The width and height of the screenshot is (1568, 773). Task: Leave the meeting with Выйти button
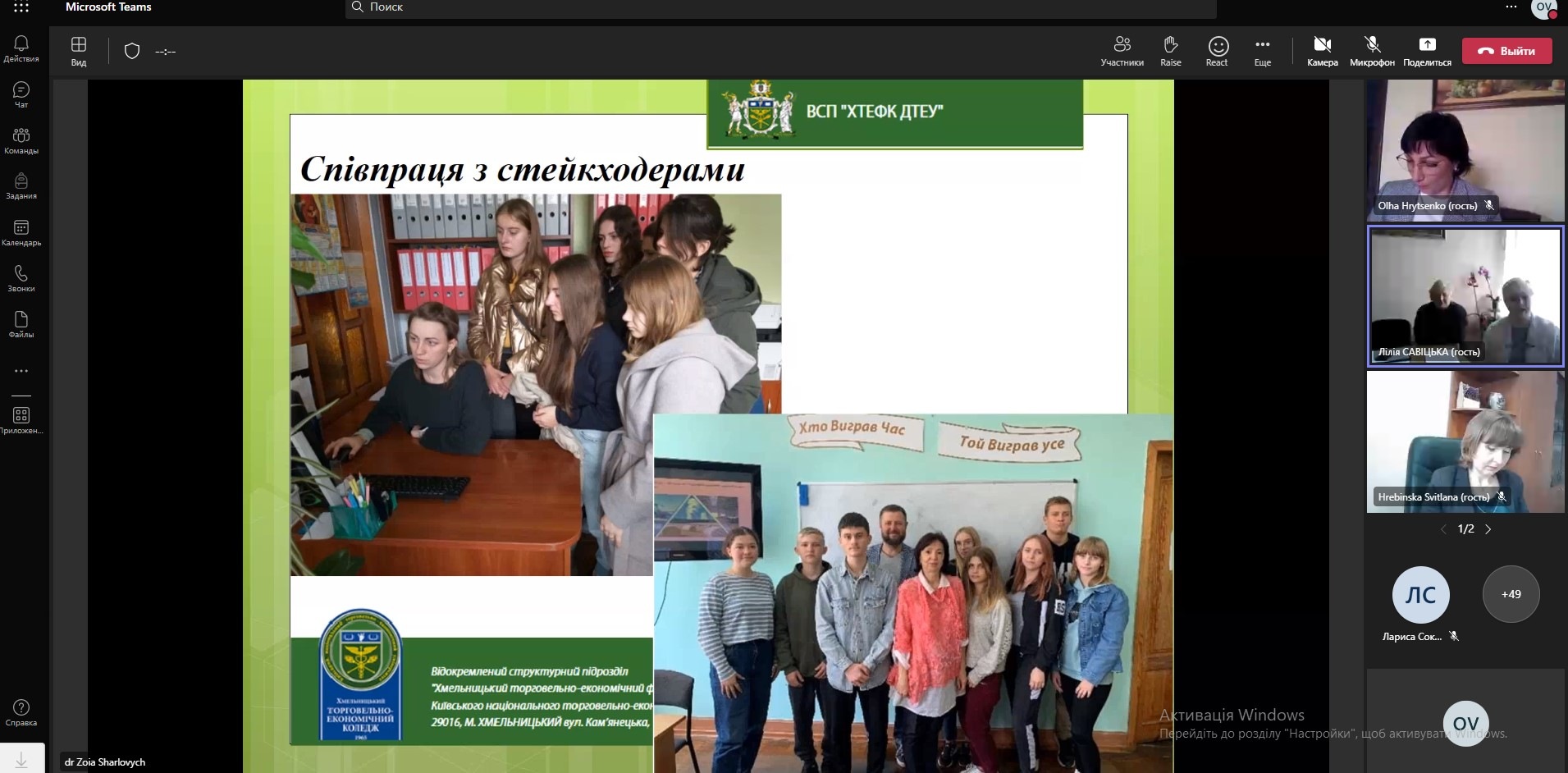[x=1506, y=51]
